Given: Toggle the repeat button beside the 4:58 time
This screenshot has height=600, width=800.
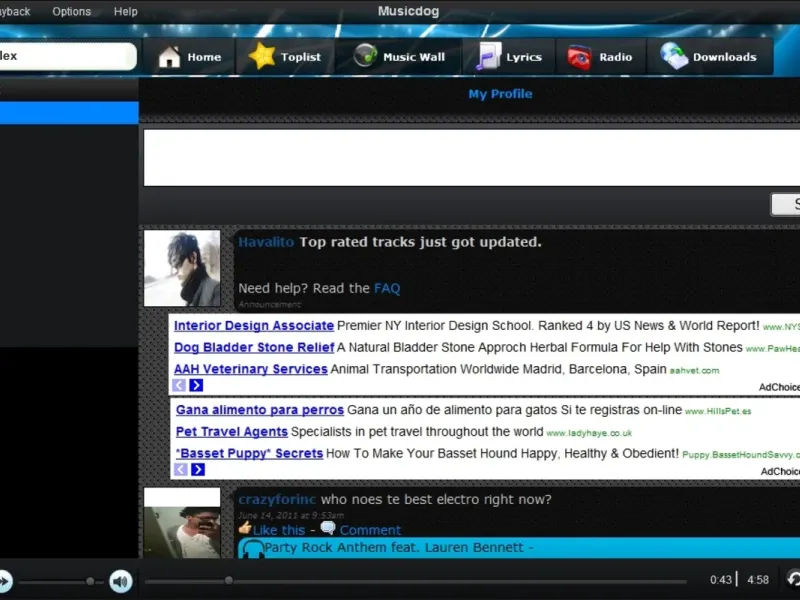Looking at the screenshot, I should click(793, 579).
